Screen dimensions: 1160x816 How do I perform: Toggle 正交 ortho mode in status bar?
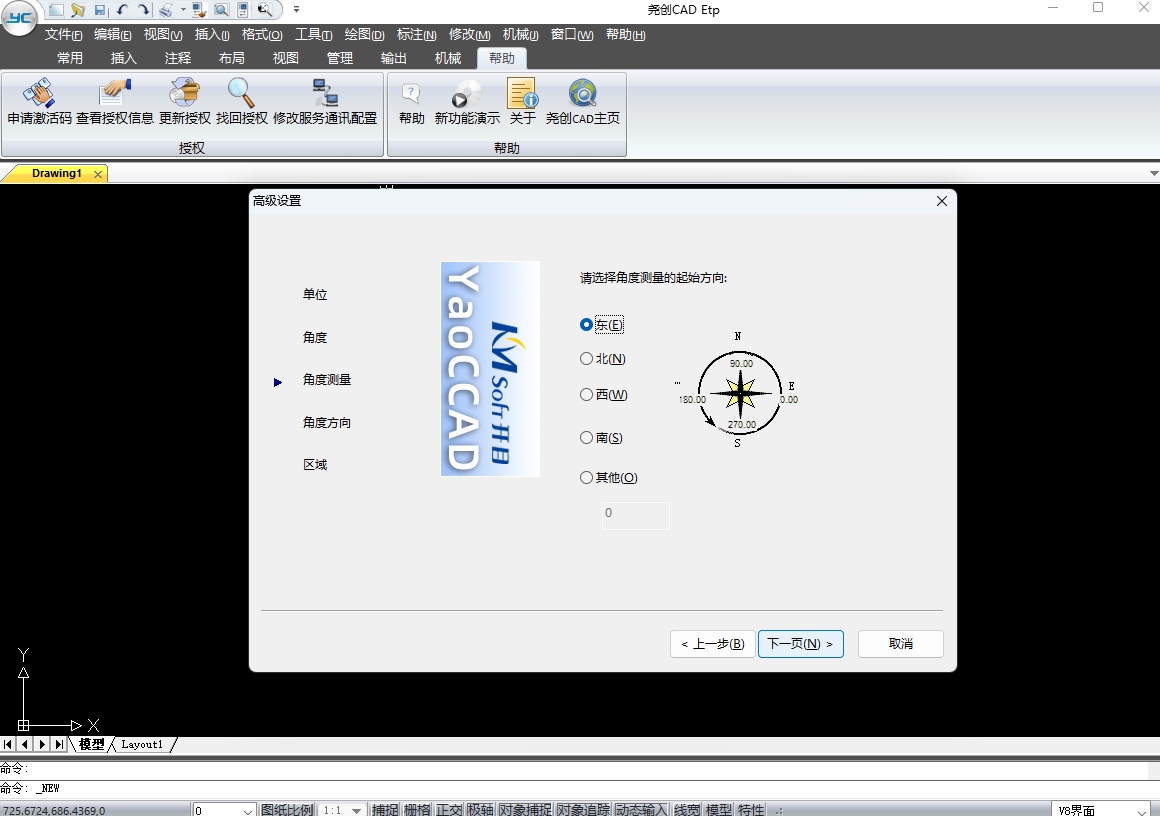pos(449,810)
